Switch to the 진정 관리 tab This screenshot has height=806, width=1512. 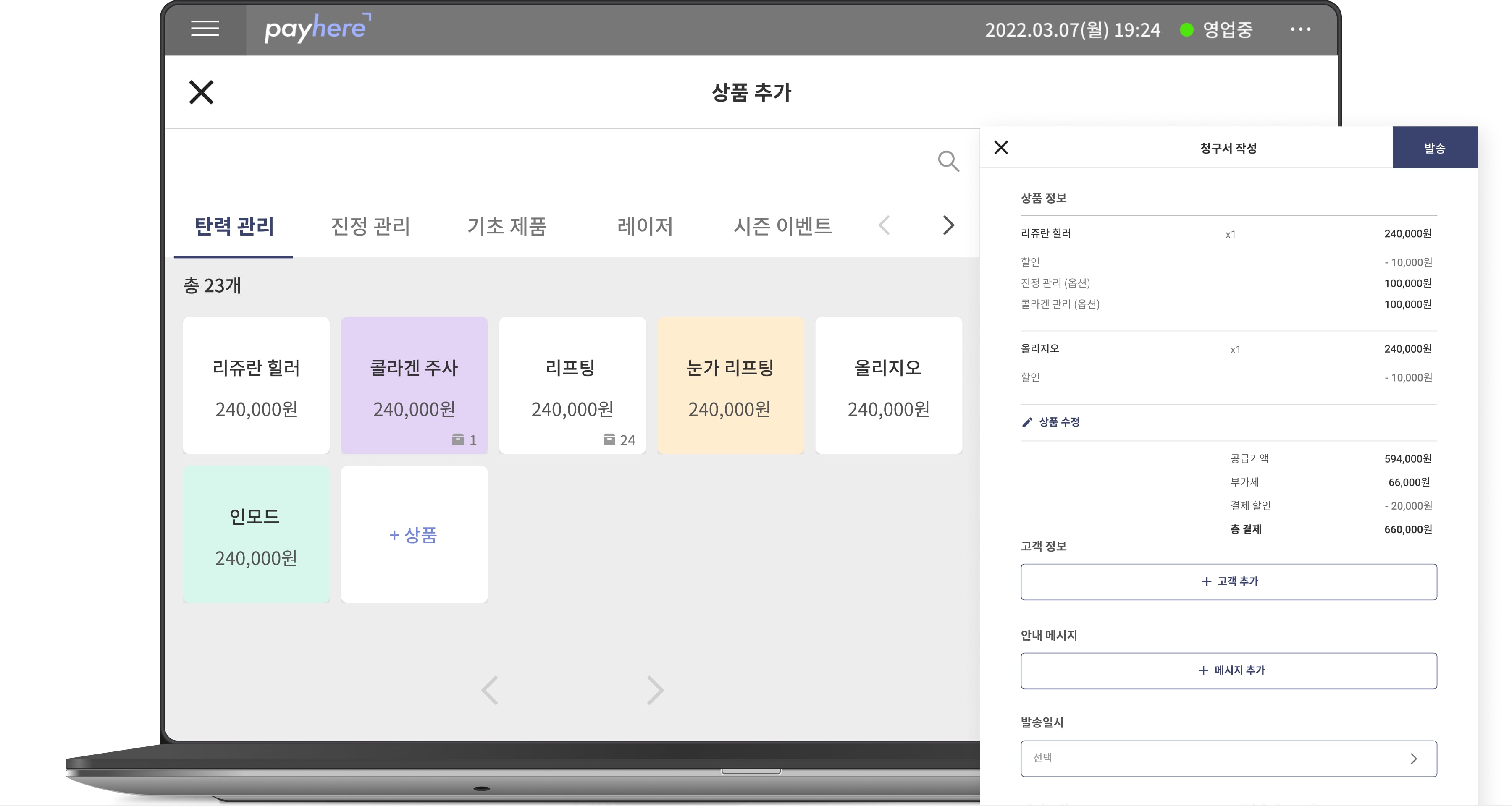[x=370, y=226]
